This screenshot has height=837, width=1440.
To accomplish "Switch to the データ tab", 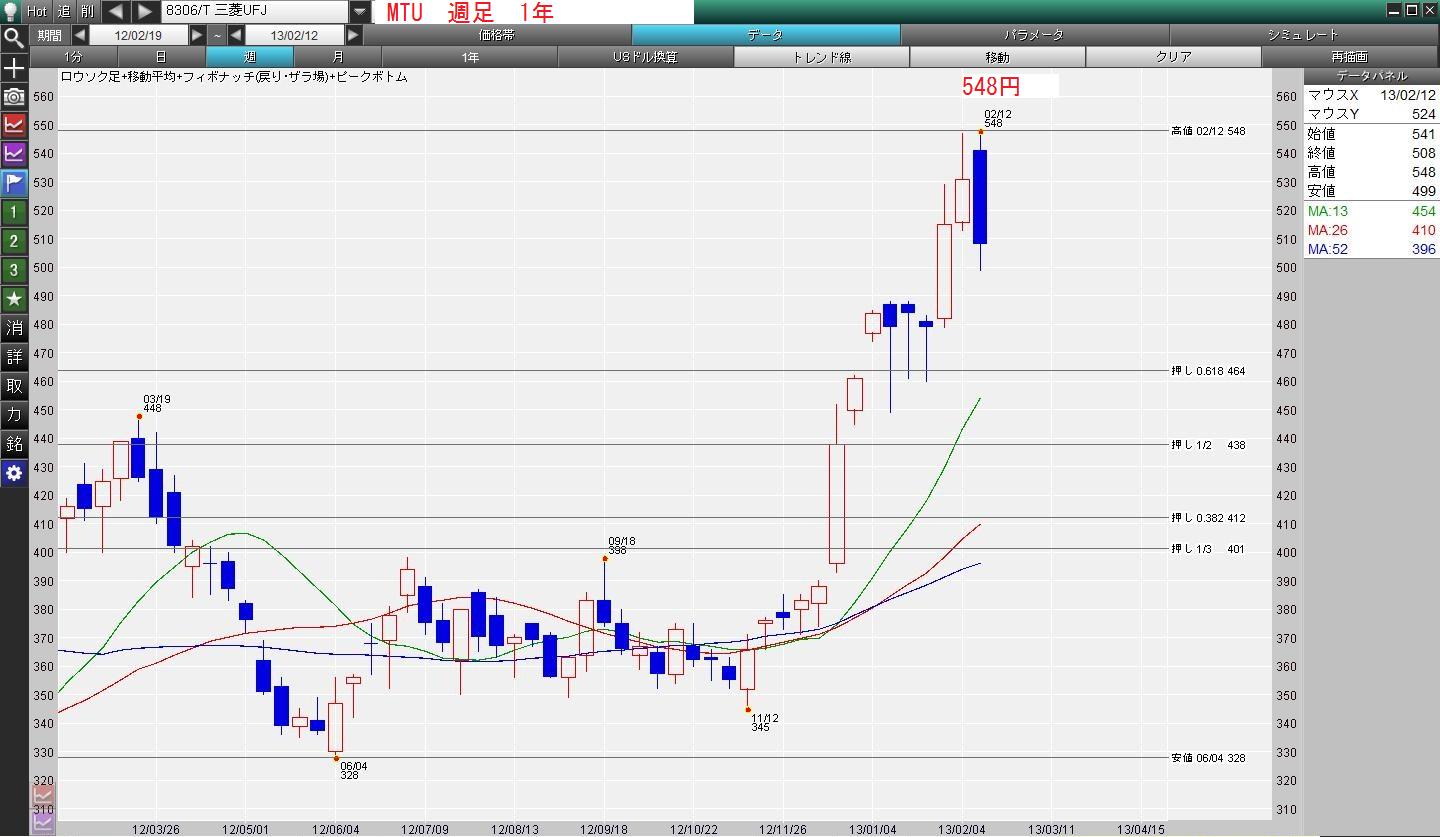I will [x=766, y=35].
